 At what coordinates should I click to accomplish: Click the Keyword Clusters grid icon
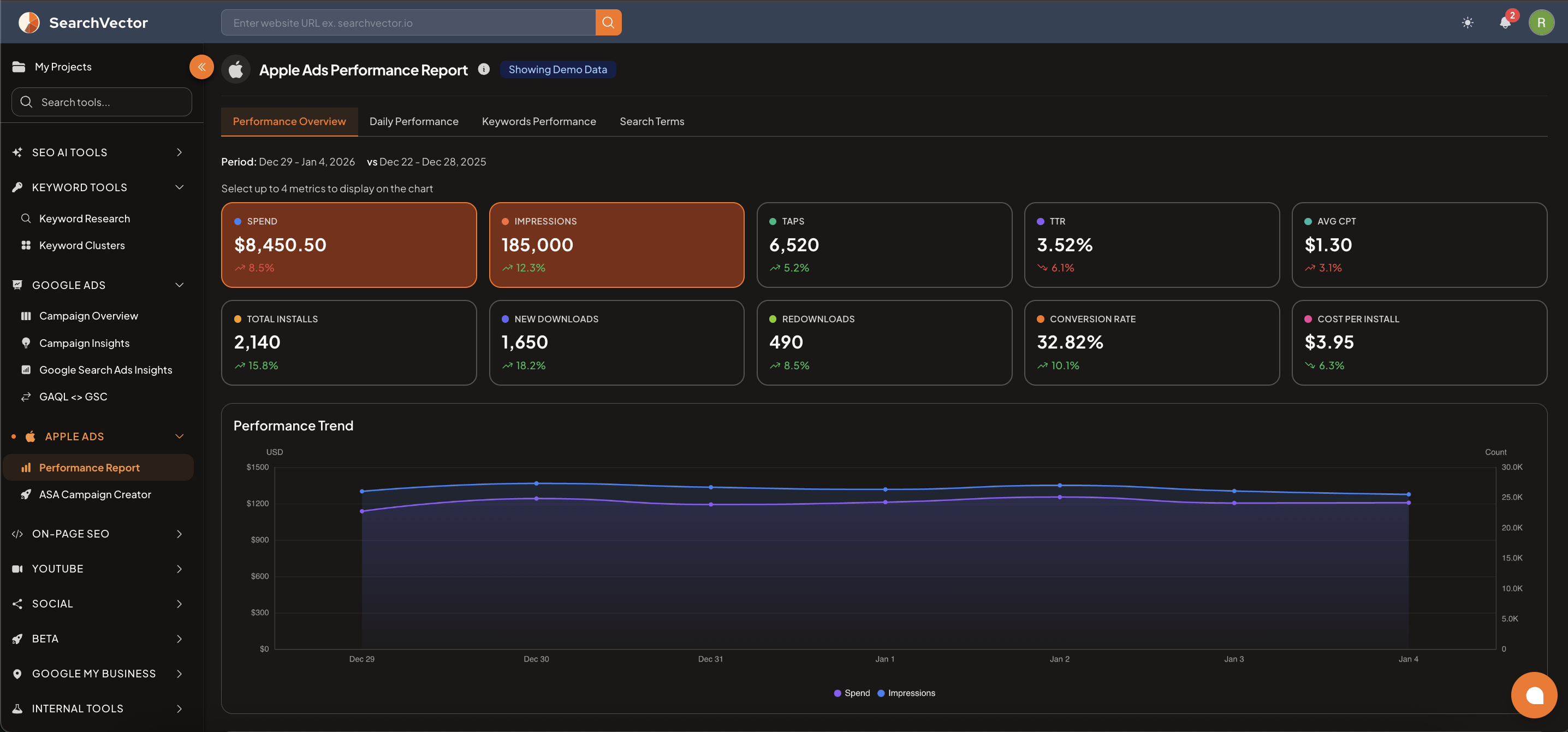tap(26, 245)
